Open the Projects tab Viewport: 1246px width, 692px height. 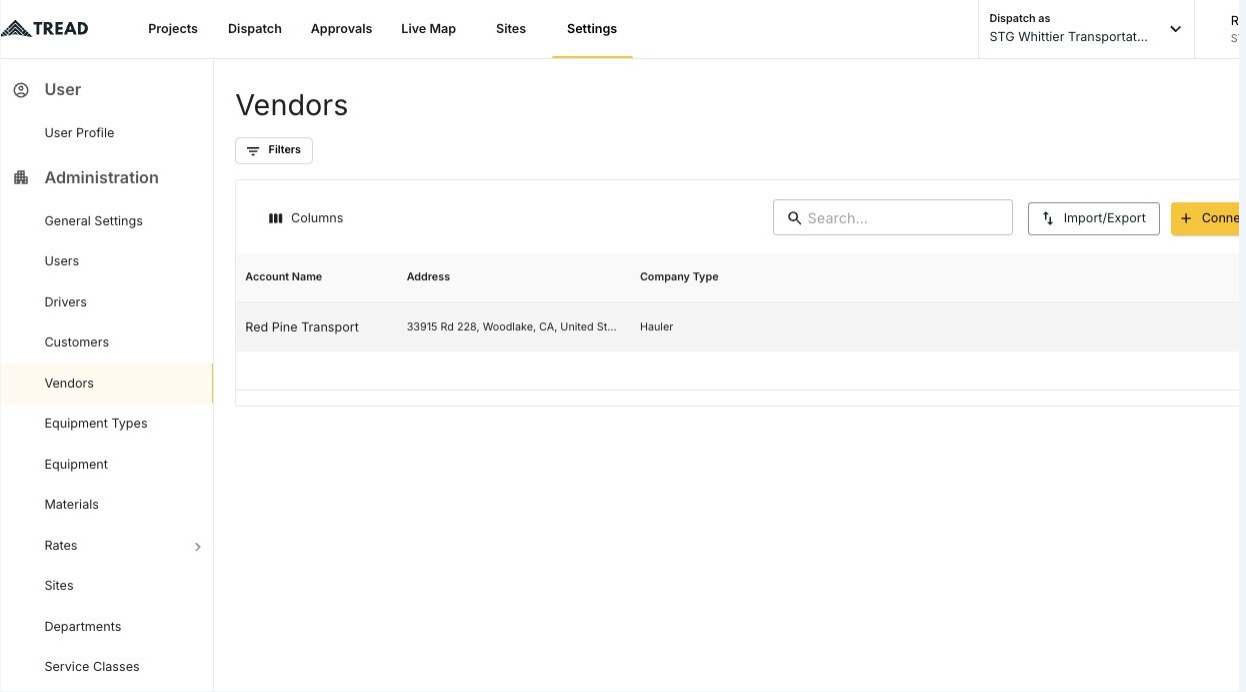pos(173,29)
